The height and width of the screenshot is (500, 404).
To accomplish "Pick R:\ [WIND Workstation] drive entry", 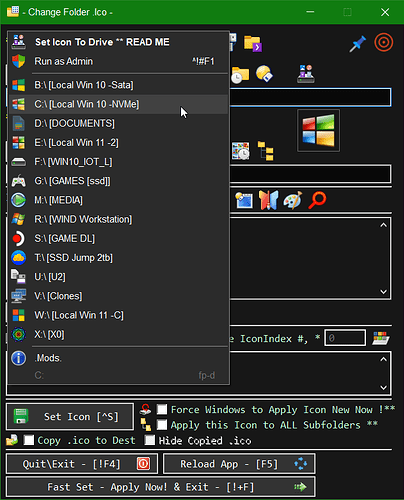I will (118, 219).
